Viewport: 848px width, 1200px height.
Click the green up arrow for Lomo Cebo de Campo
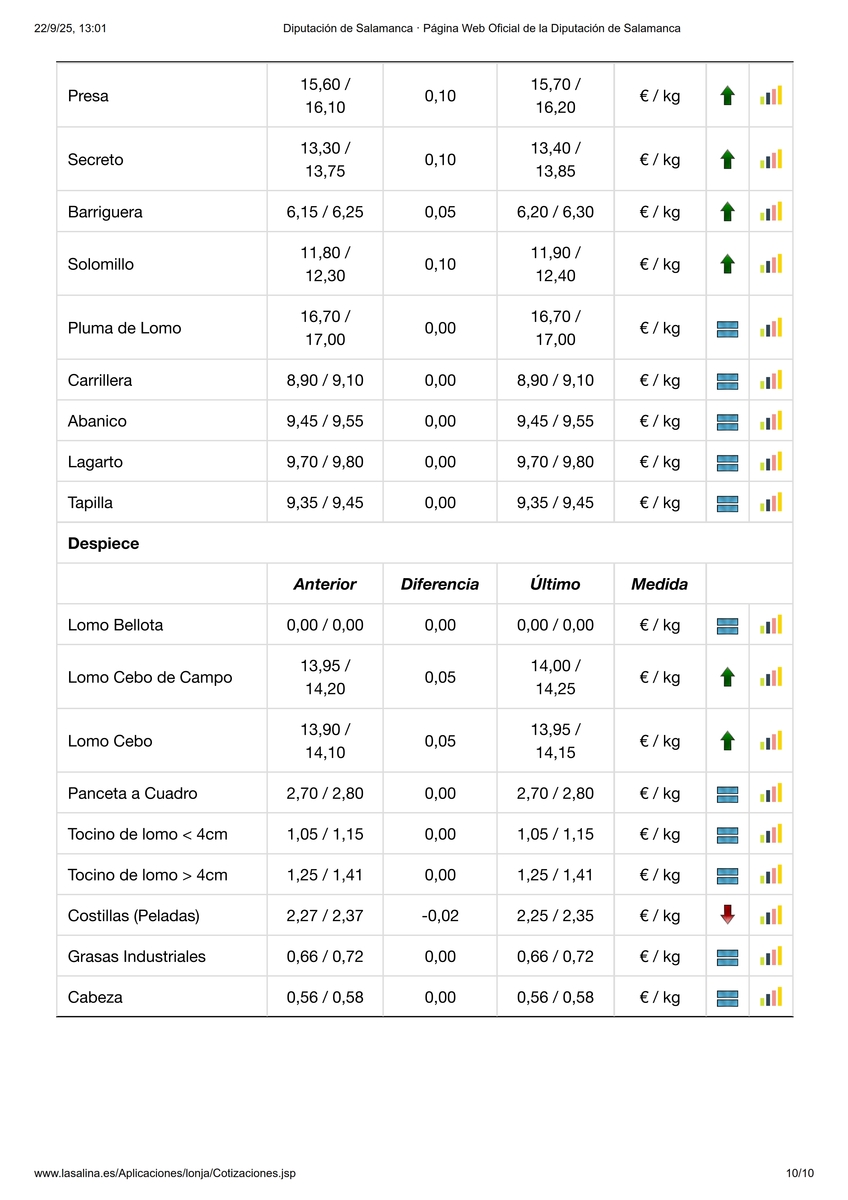(728, 677)
